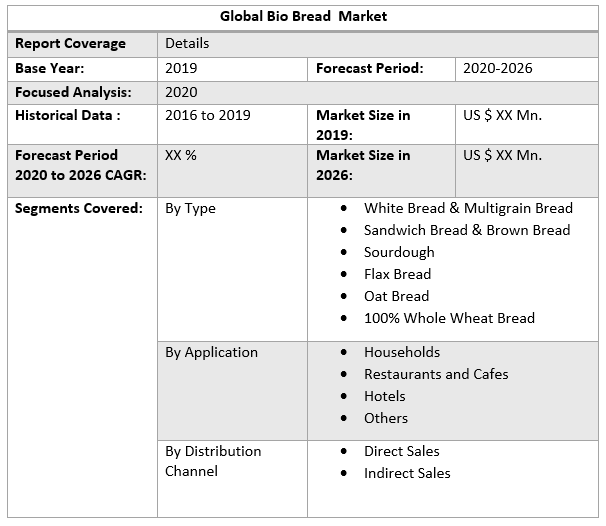Click the 2016 to 2019 historical value
Viewport: 606px width, 526px height.
click(207, 115)
